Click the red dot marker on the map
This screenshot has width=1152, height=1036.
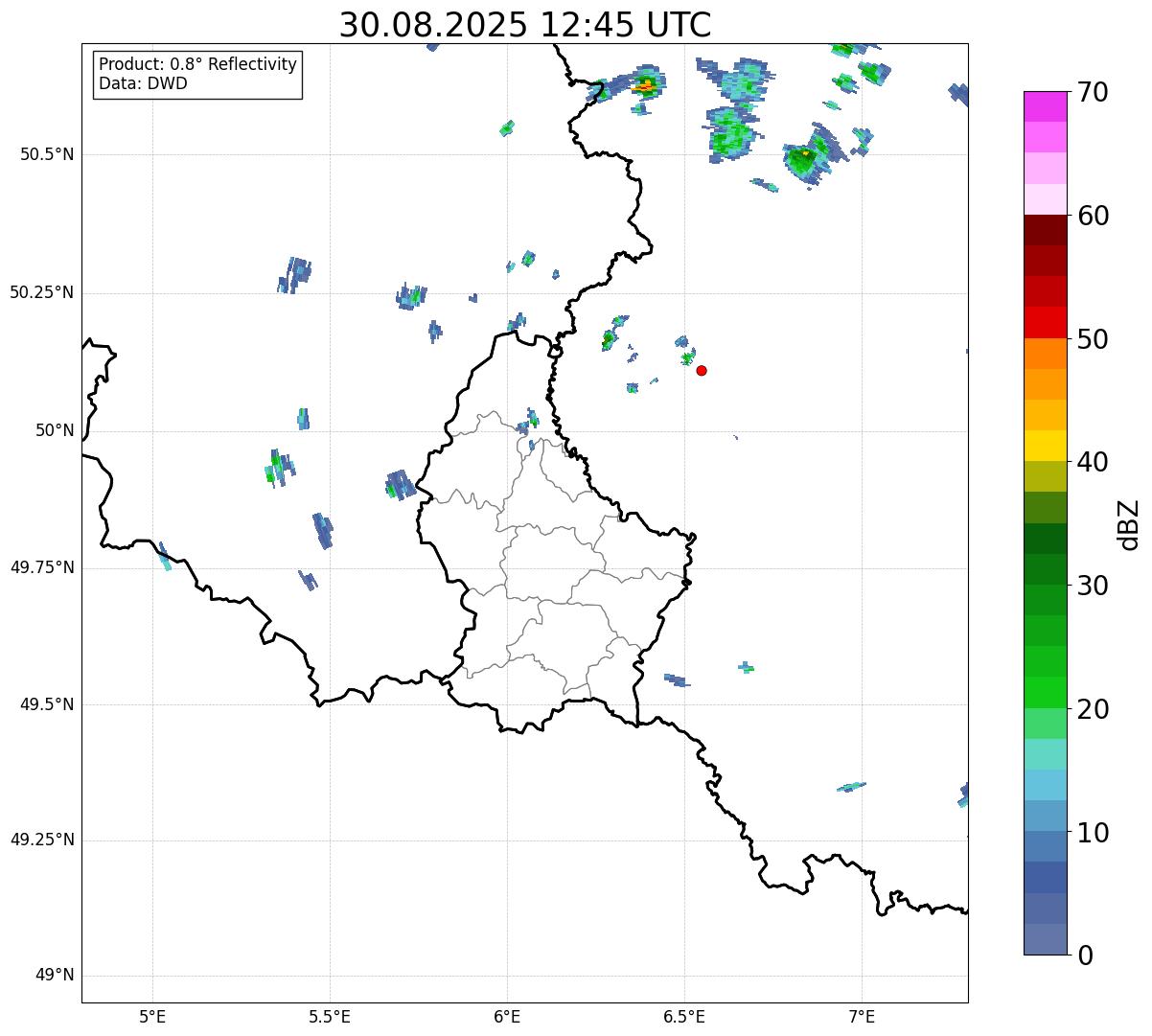coord(702,370)
